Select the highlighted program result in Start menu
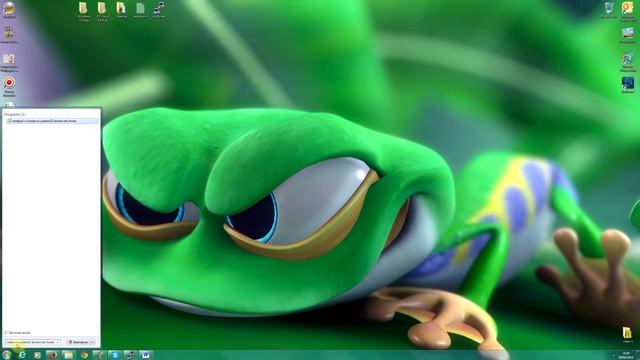Screen dimensions: 640x360 [52, 121]
